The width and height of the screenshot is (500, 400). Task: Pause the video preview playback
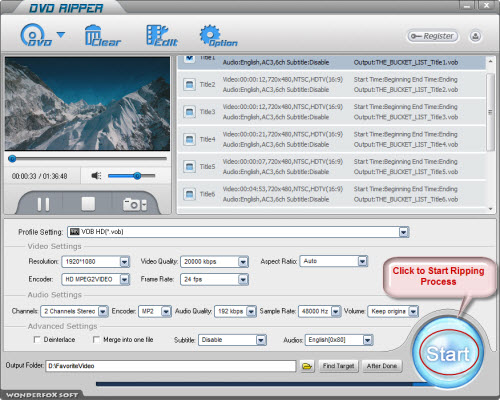43,204
